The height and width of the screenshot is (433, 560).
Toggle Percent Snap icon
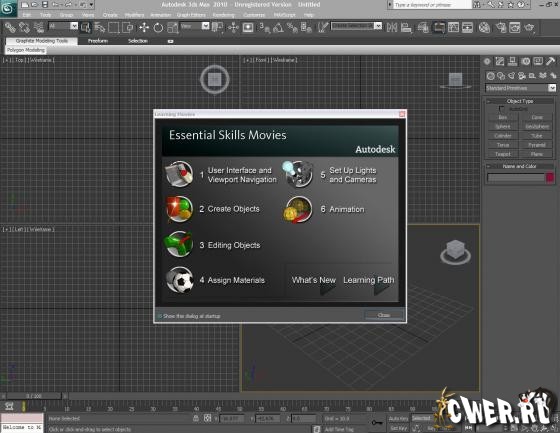(x=292, y=28)
